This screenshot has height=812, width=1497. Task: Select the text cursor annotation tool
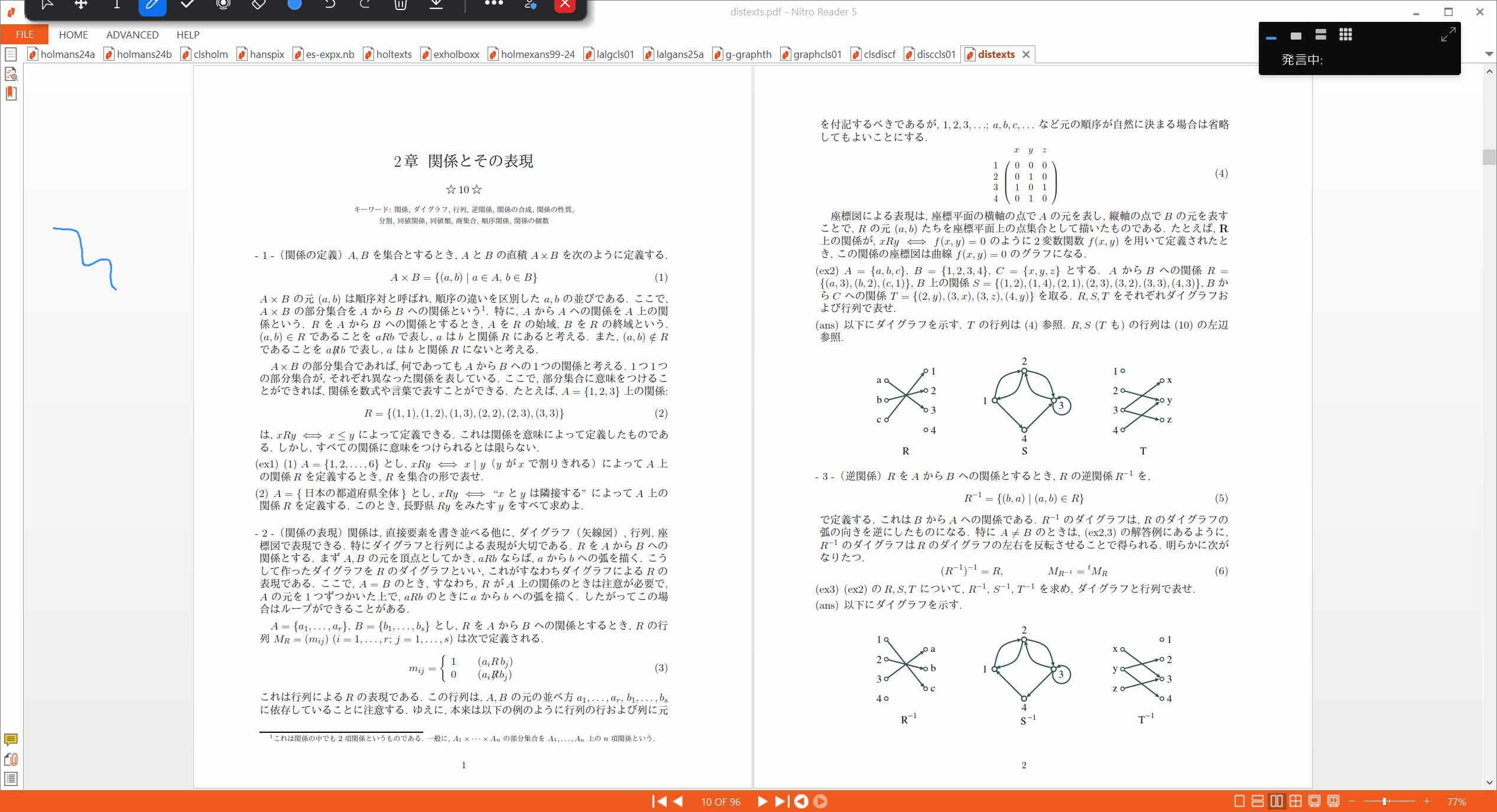click(116, 5)
